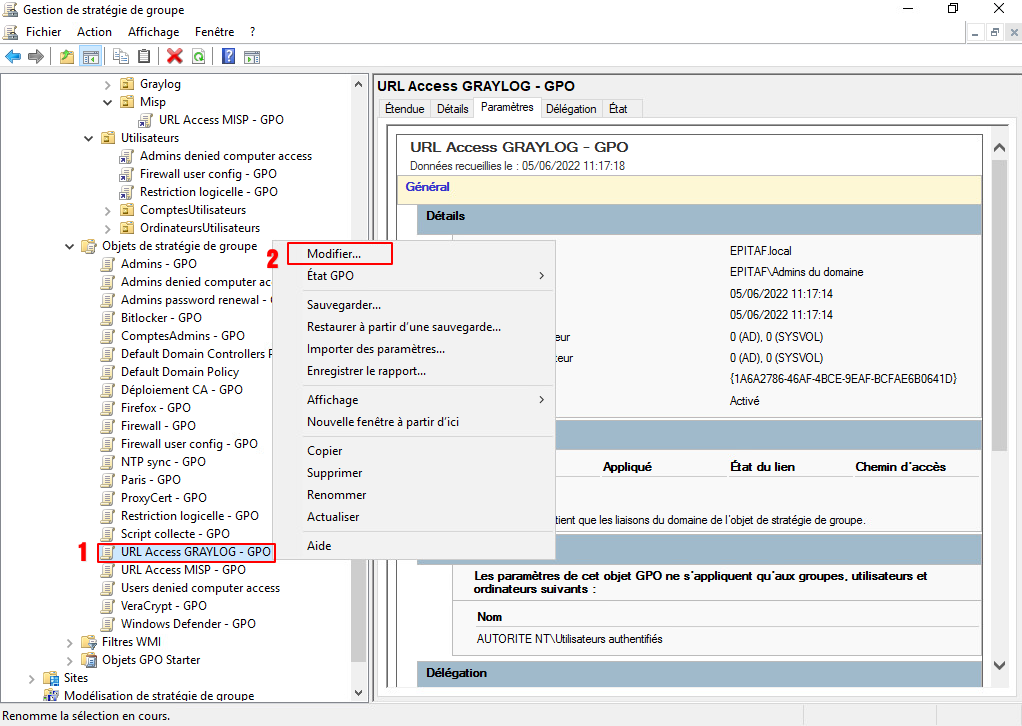Open the blue Help question mark icon

[x=229, y=57]
